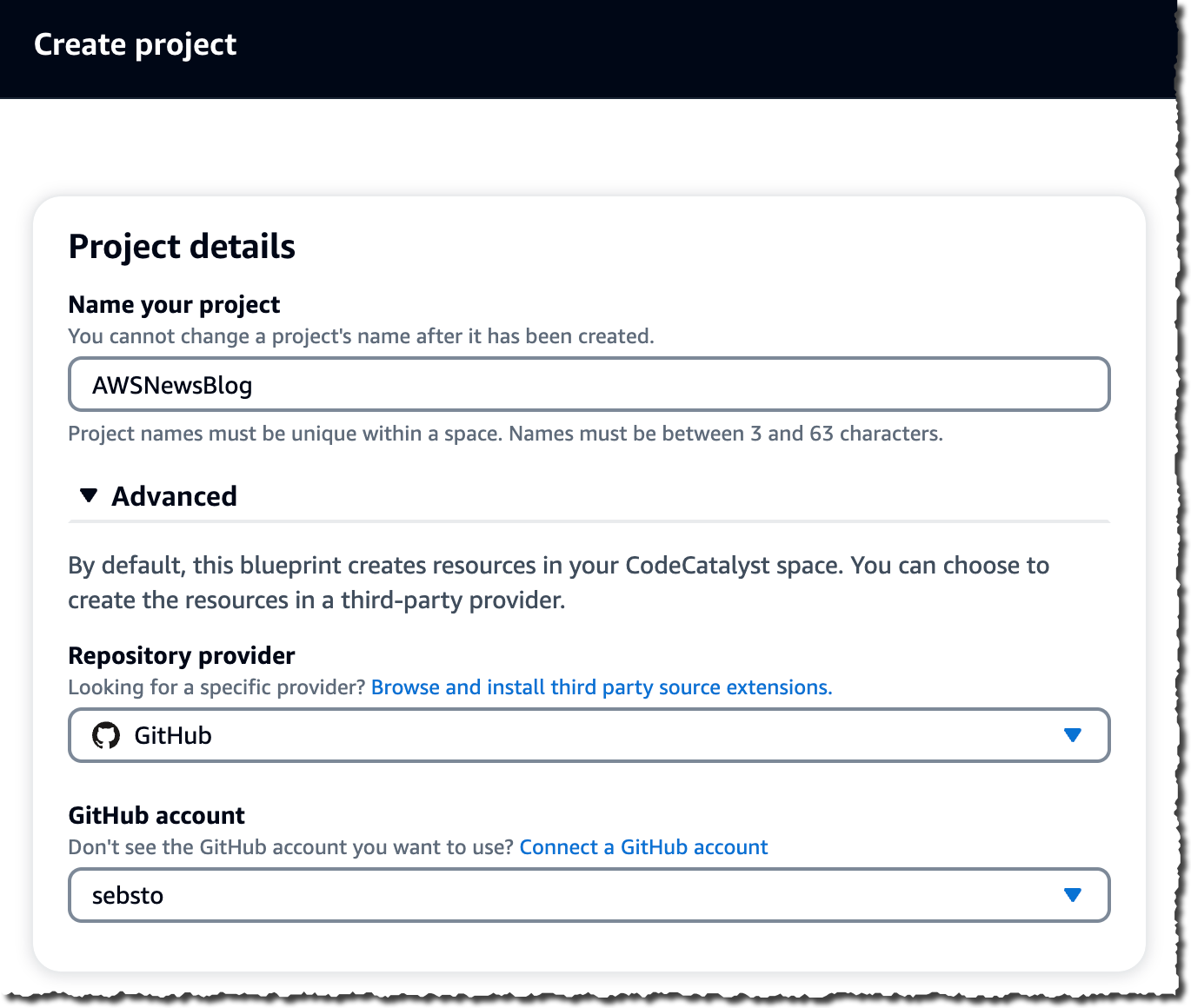Click the GitHub account label

pos(156,815)
